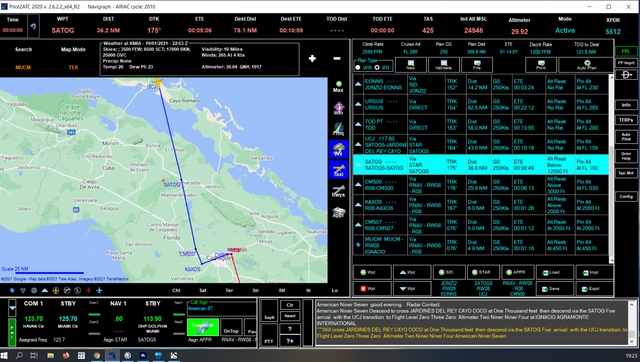Image resolution: width=640 pixels, height=362 pixels.
Task: Open the FP Import tab
Action: point(626,63)
